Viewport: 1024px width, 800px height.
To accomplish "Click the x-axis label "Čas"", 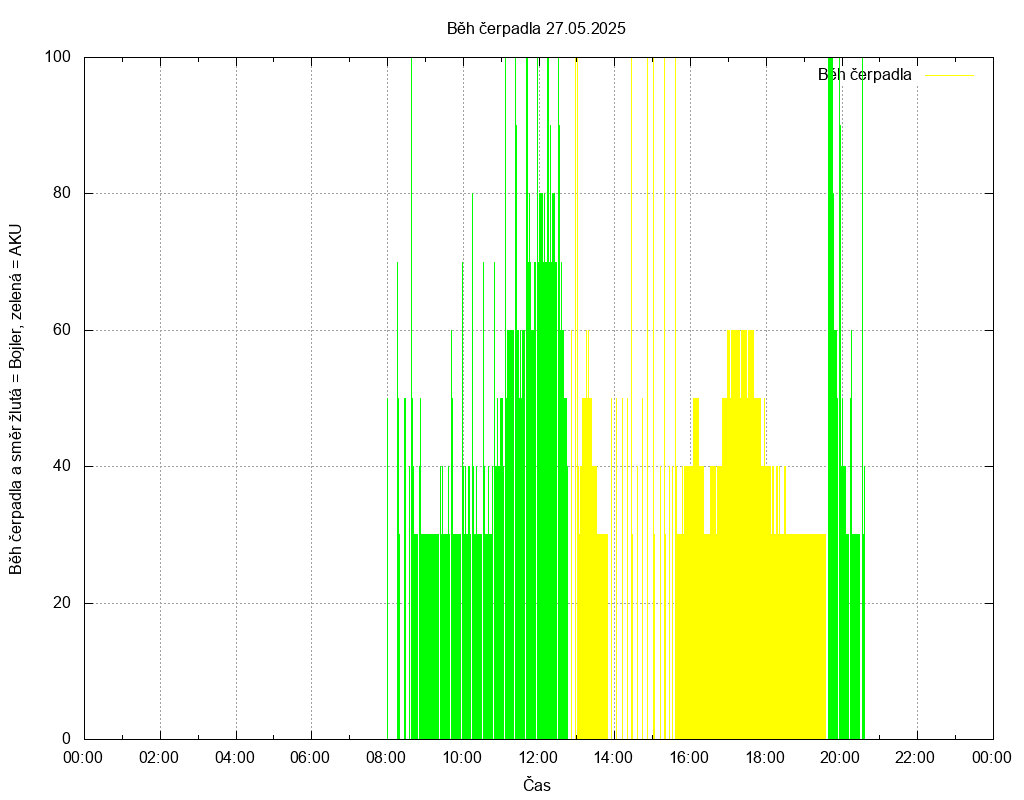I will [x=537, y=785].
